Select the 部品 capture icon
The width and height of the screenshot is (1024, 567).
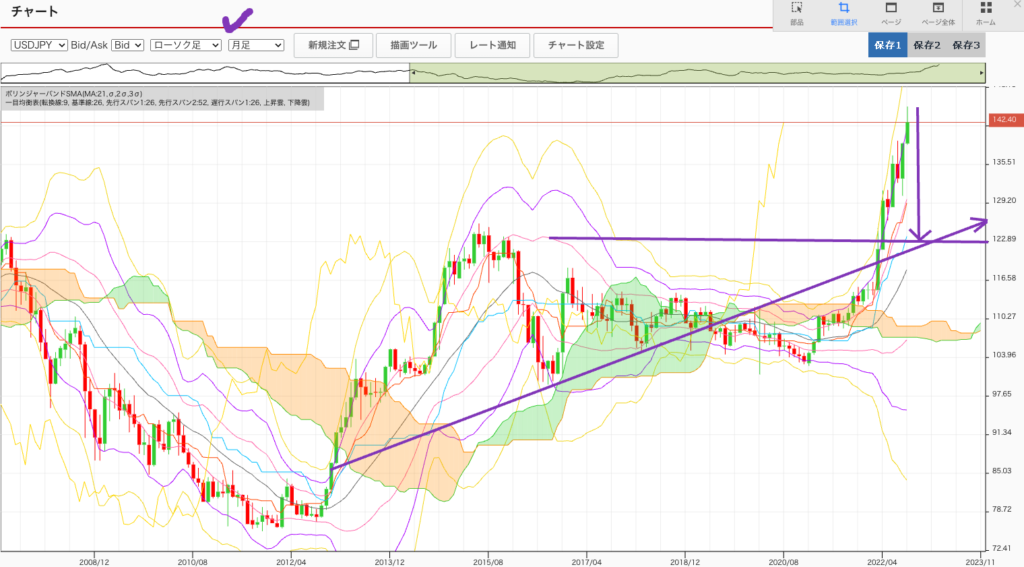797,8
